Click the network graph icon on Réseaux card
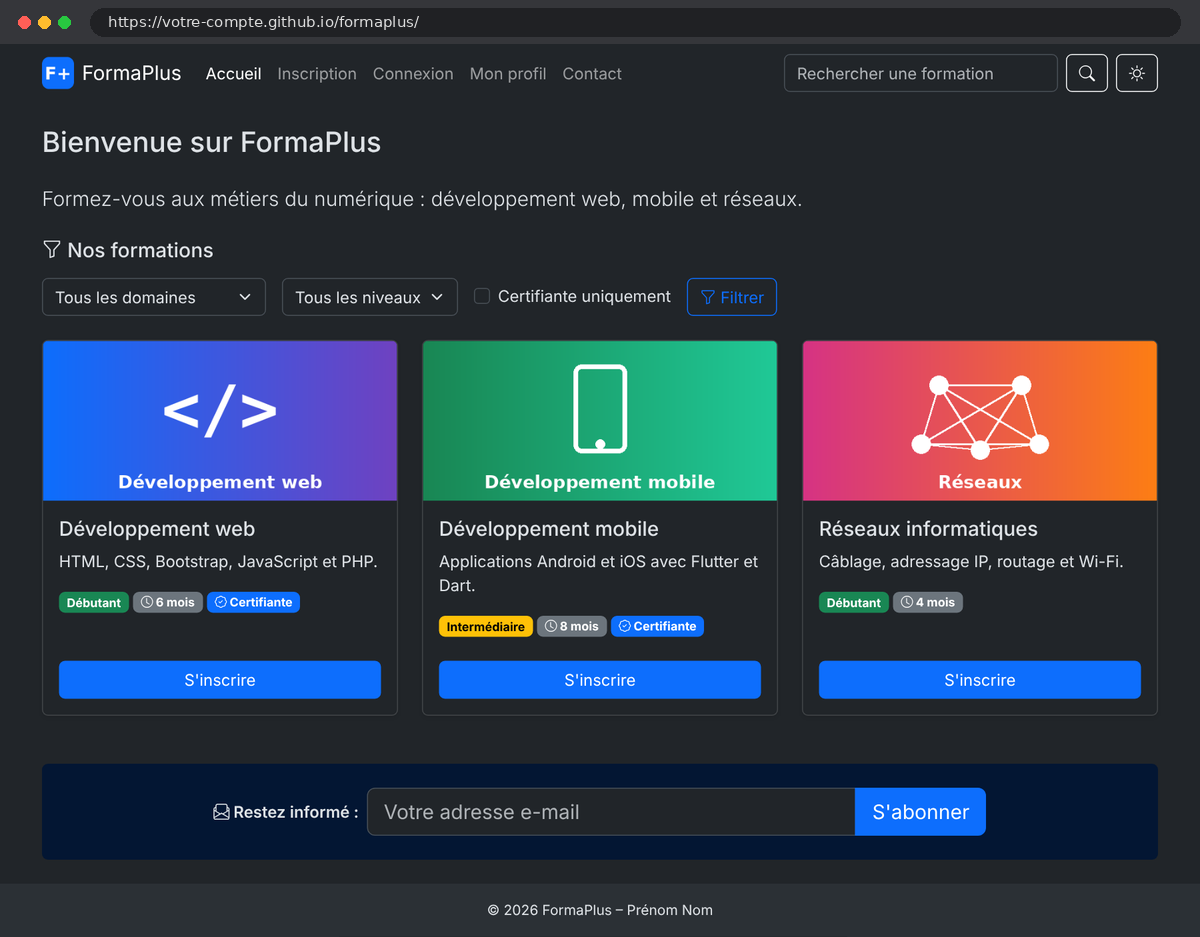Image resolution: width=1200 pixels, height=937 pixels. [980, 416]
